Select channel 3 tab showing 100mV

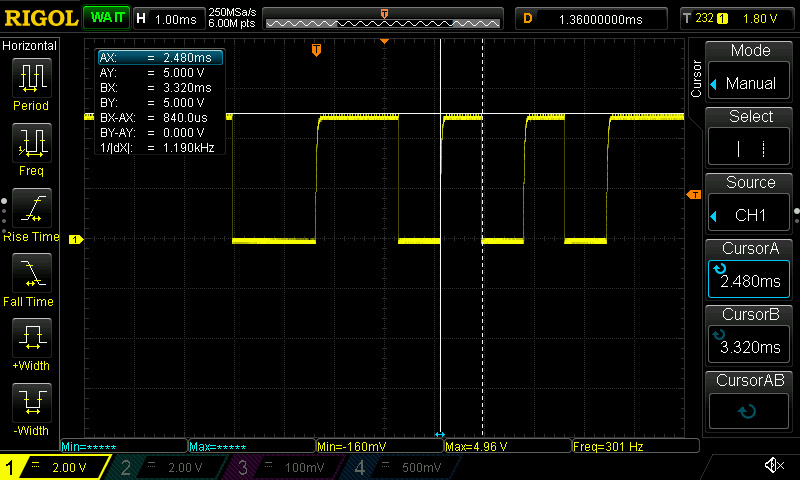pyautogui.click(x=286, y=467)
